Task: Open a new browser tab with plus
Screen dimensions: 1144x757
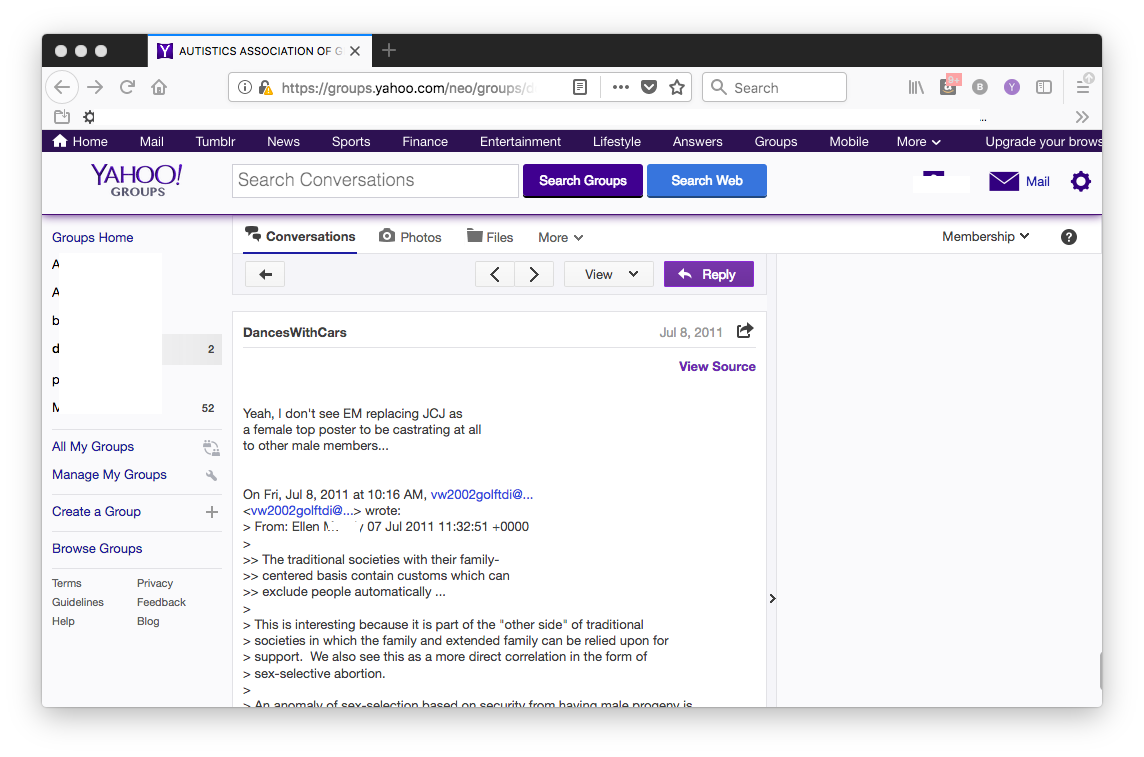Action: [389, 50]
